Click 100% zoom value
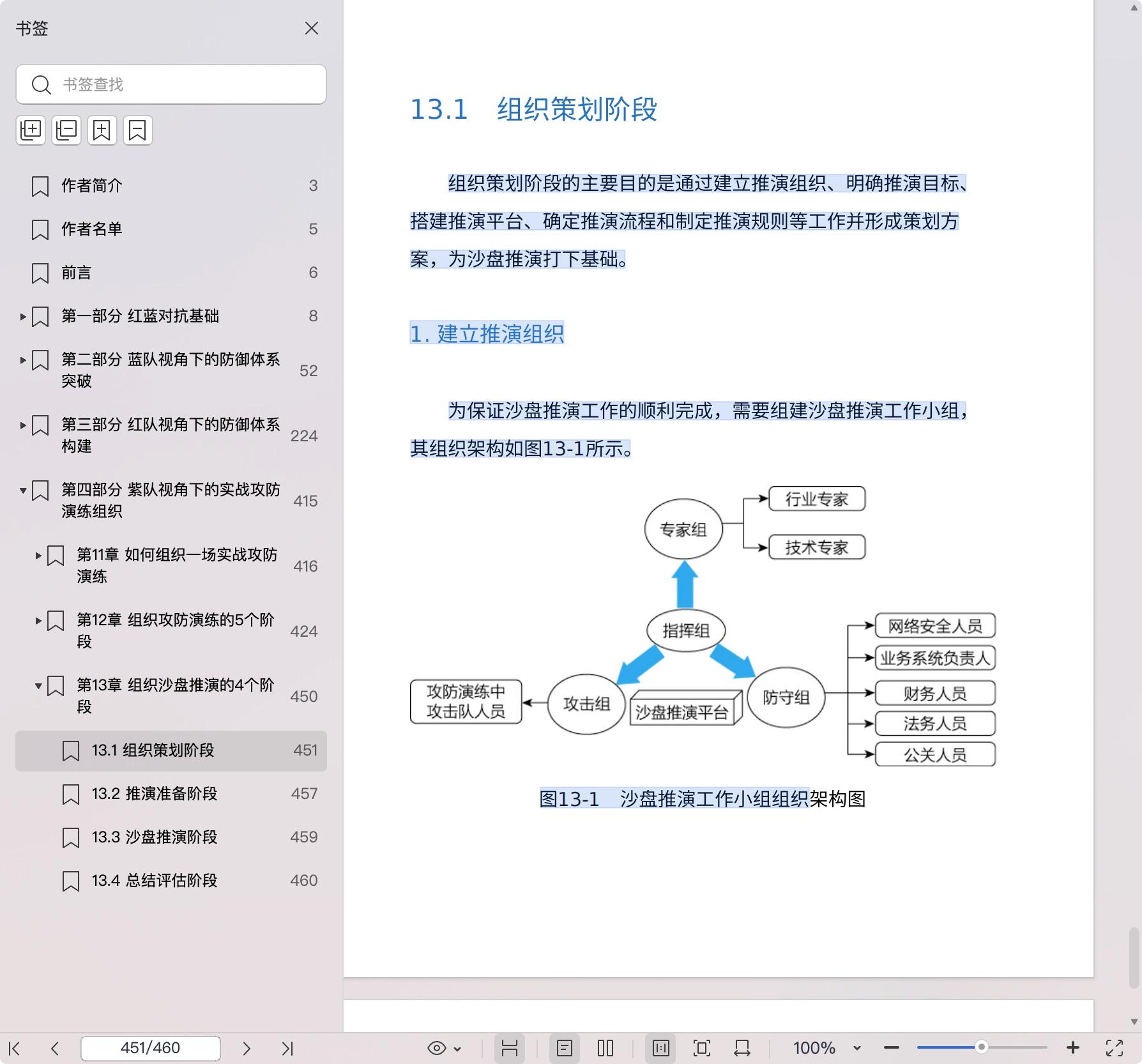1142x1064 pixels. click(814, 1048)
